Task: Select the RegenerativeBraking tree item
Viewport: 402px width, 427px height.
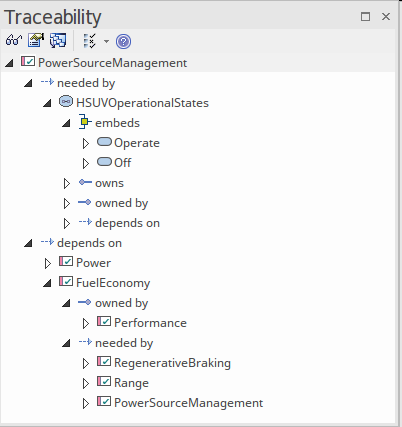Action: pyautogui.click(x=172, y=363)
